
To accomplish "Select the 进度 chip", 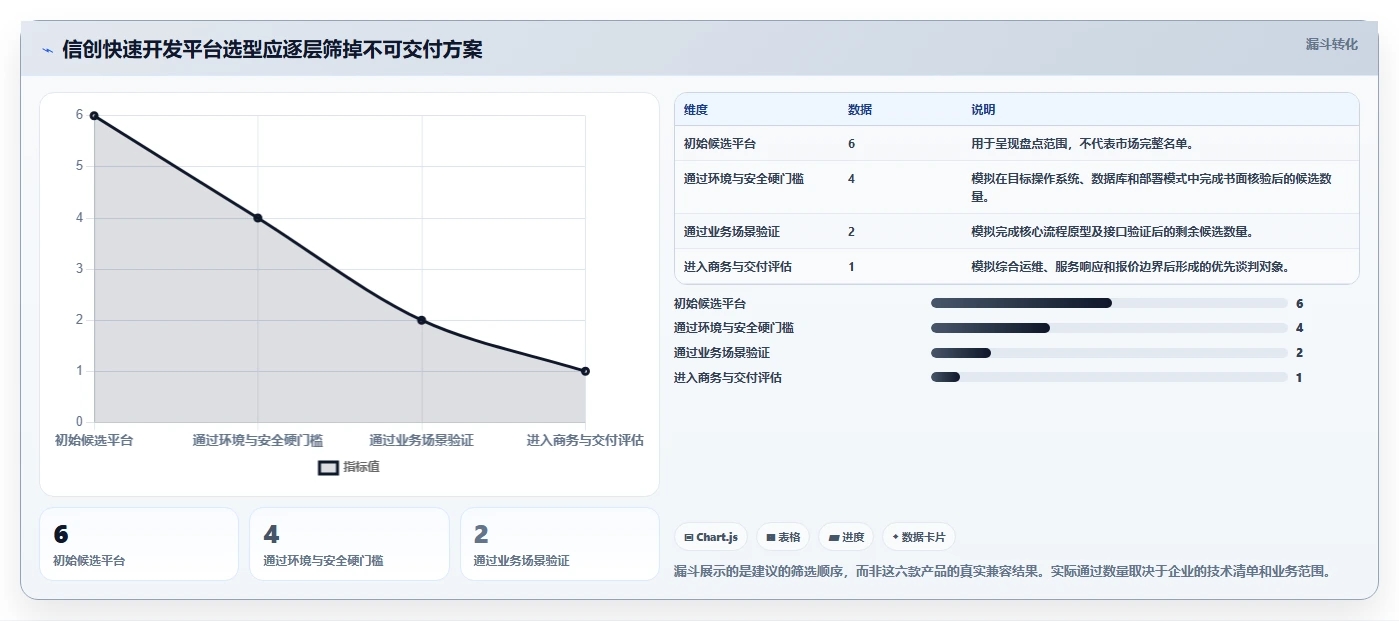I will (846, 537).
